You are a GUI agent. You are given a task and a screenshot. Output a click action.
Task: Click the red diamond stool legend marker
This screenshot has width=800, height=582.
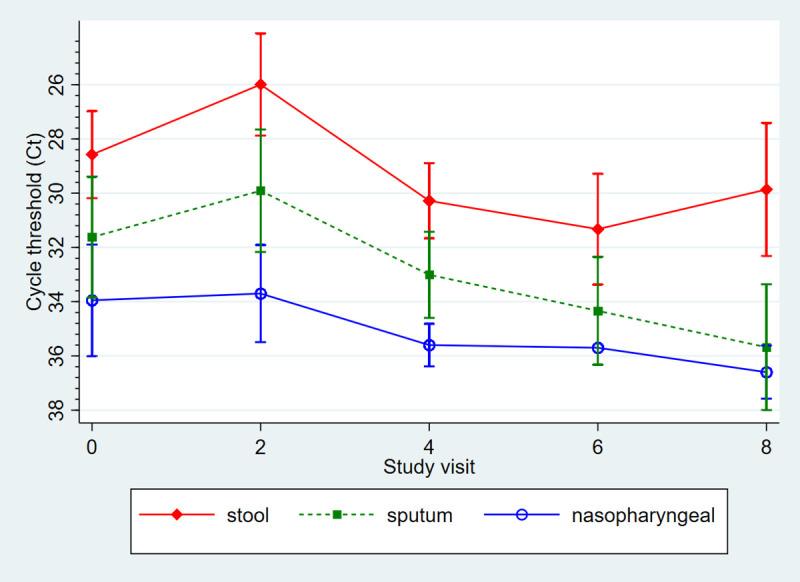click(x=176, y=515)
